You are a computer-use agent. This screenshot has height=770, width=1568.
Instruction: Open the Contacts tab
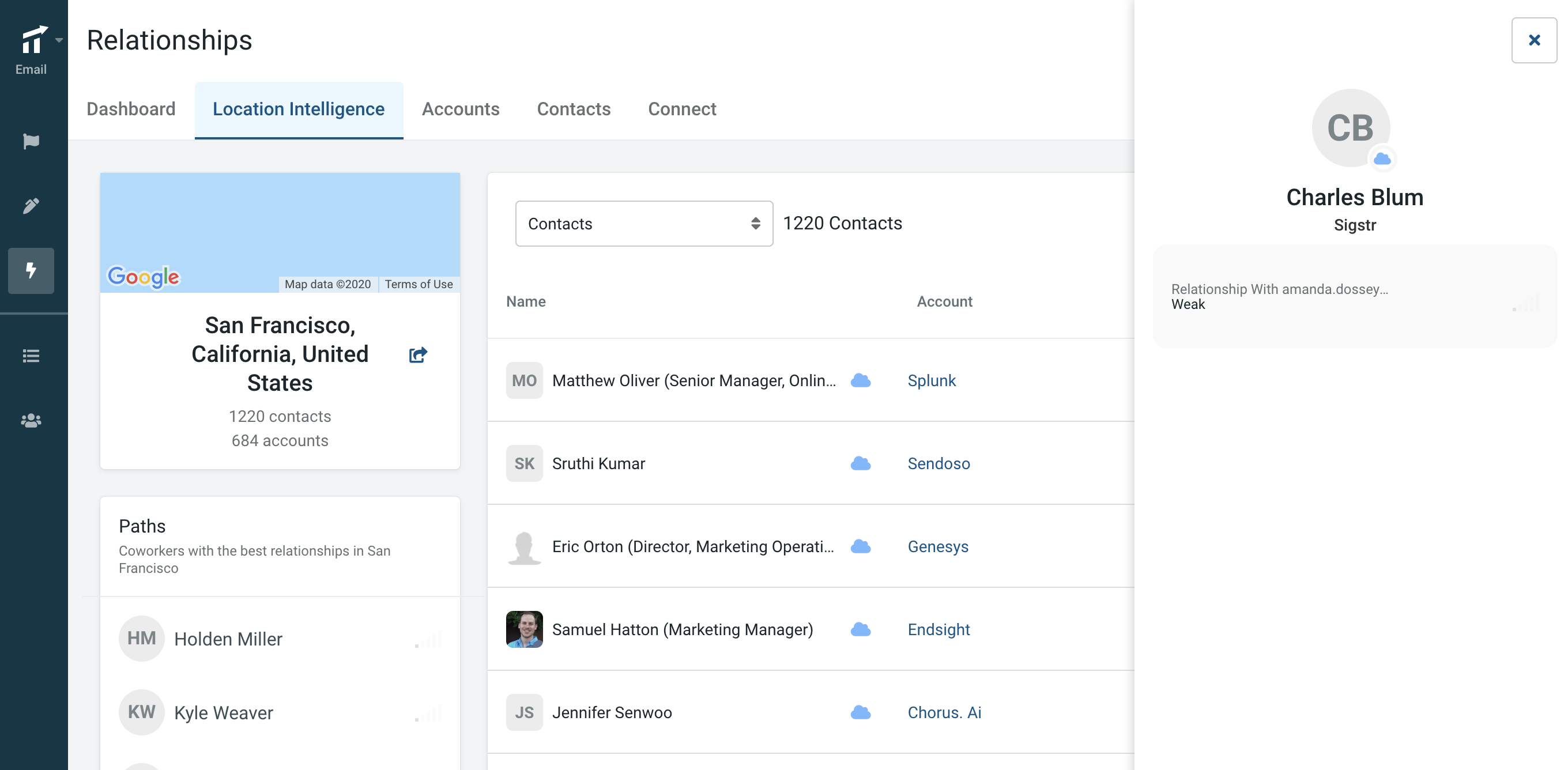point(574,109)
